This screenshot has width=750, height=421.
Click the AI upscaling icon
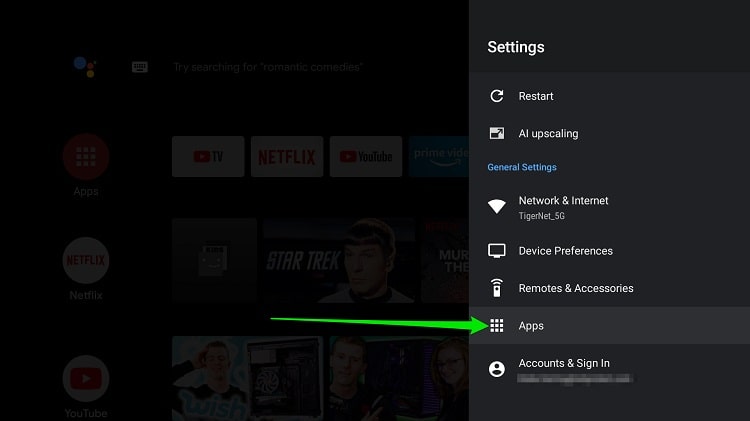496,133
